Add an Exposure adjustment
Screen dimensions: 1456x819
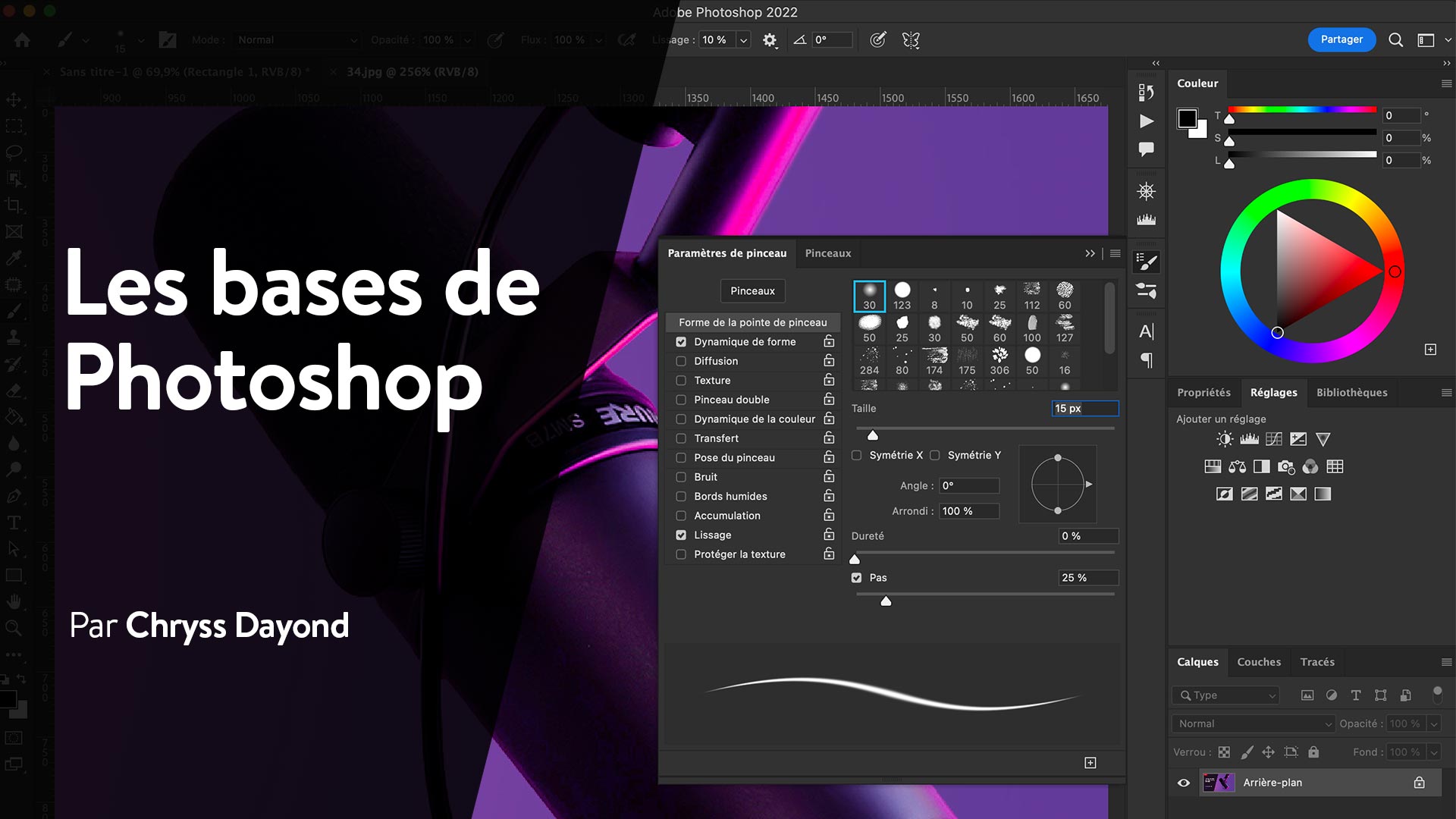(x=1298, y=439)
